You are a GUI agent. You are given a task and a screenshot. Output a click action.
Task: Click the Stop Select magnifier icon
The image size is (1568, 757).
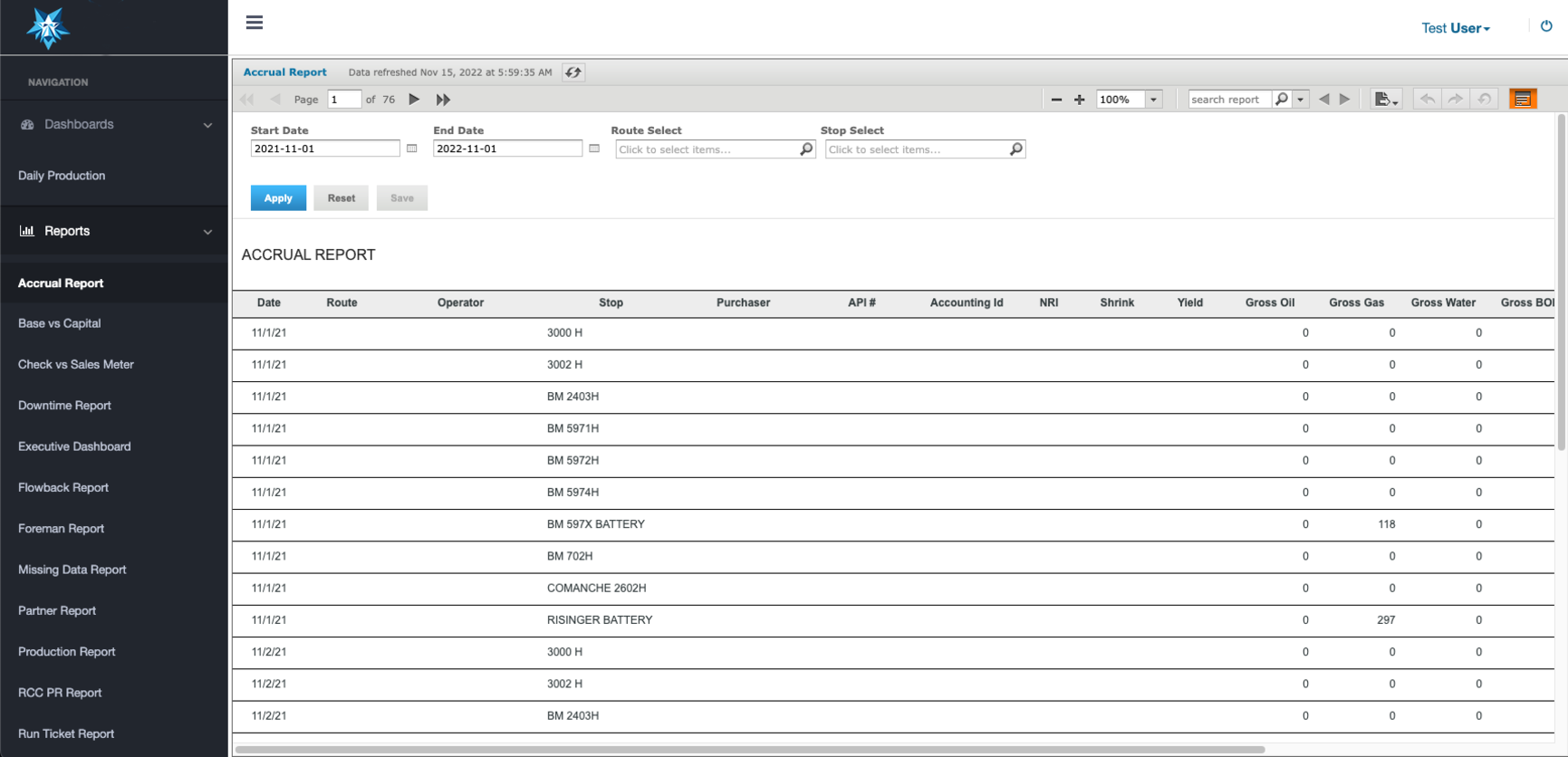pos(1015,149)
